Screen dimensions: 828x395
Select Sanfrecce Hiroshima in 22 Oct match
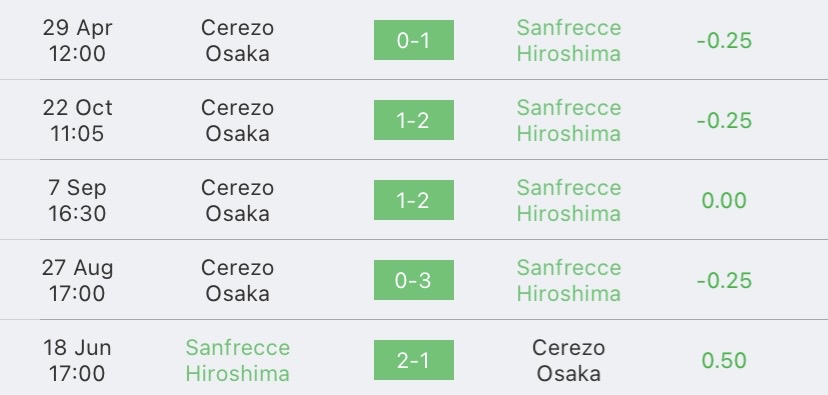569,120
